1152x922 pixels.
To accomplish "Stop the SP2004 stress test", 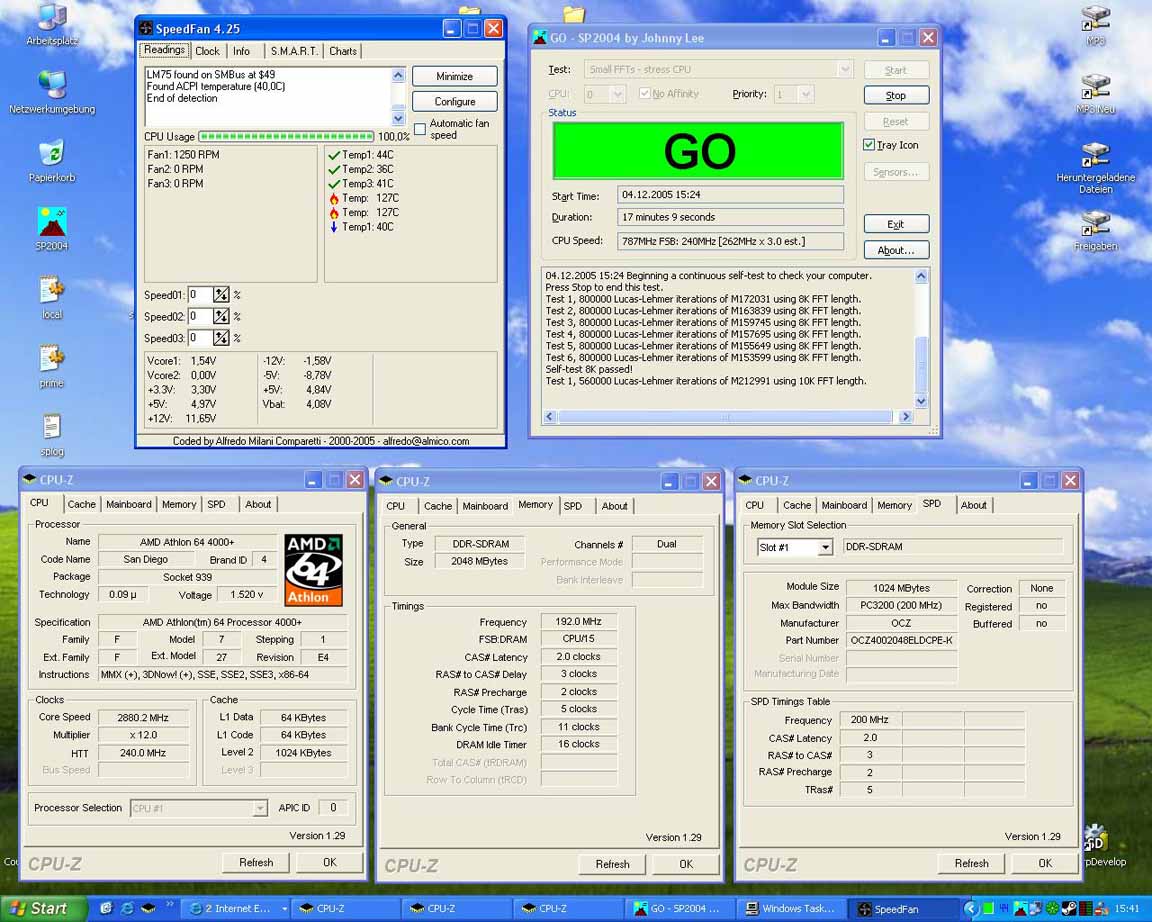I will point(896,96).
